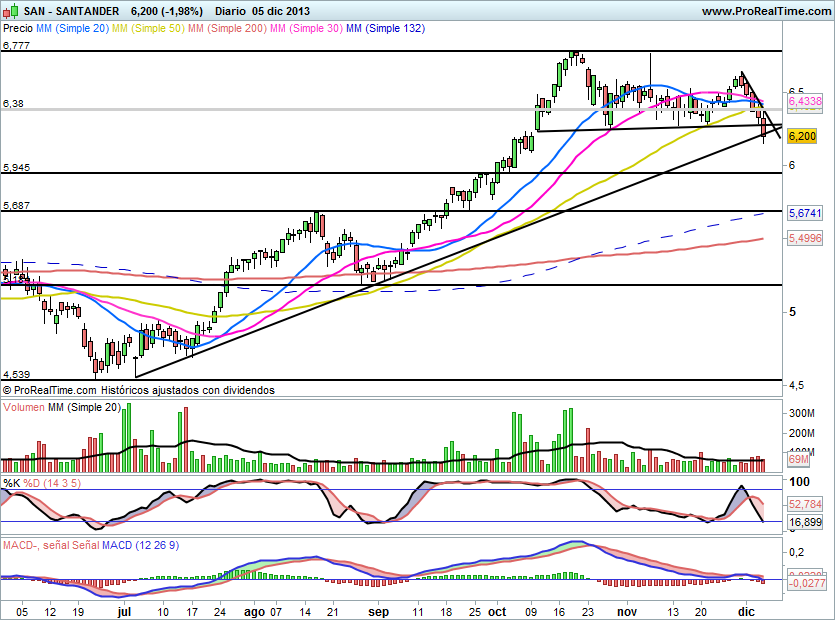Image resolution: width=835 pixels, height=620 pixels.
Task: Click the MACD-, señal label
Action: tap(36, 545)
